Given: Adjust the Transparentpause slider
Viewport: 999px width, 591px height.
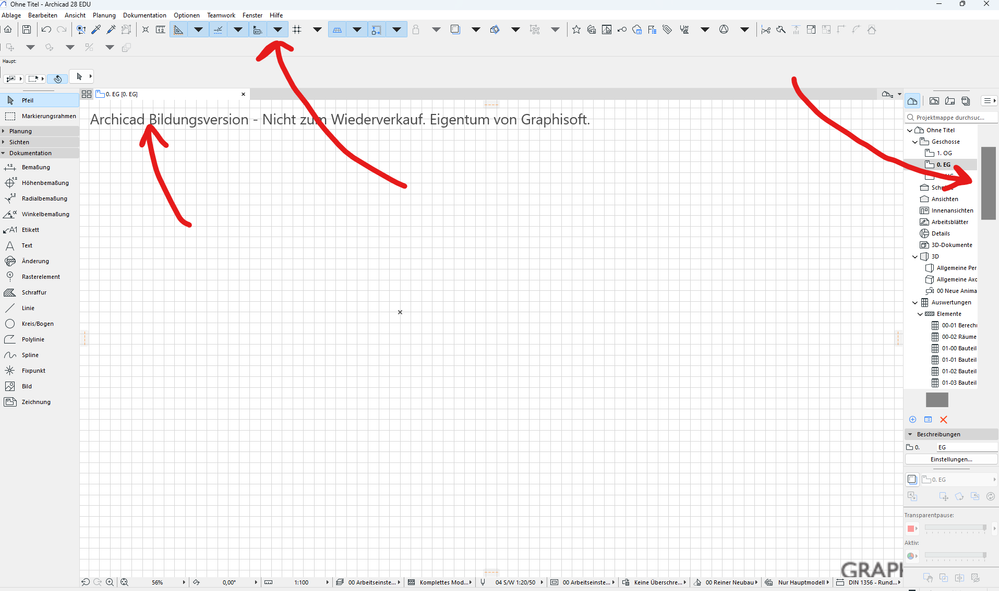Looking at the screenshot, I should 956,528.
